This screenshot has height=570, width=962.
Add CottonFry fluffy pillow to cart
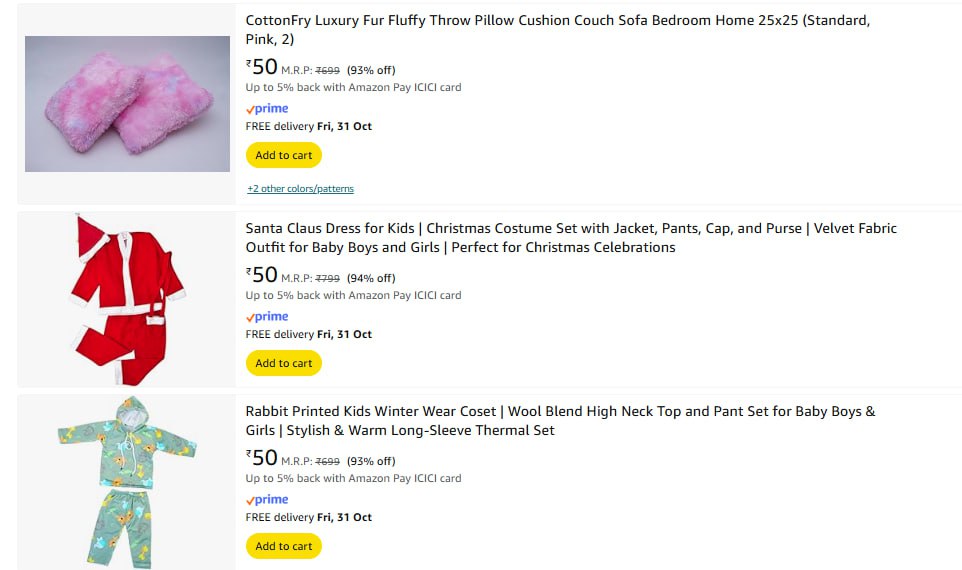(x=284, y=155)
